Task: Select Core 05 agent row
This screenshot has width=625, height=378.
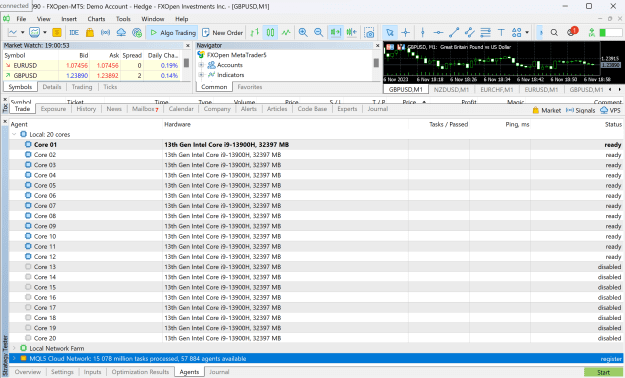Action: (315, 185)
